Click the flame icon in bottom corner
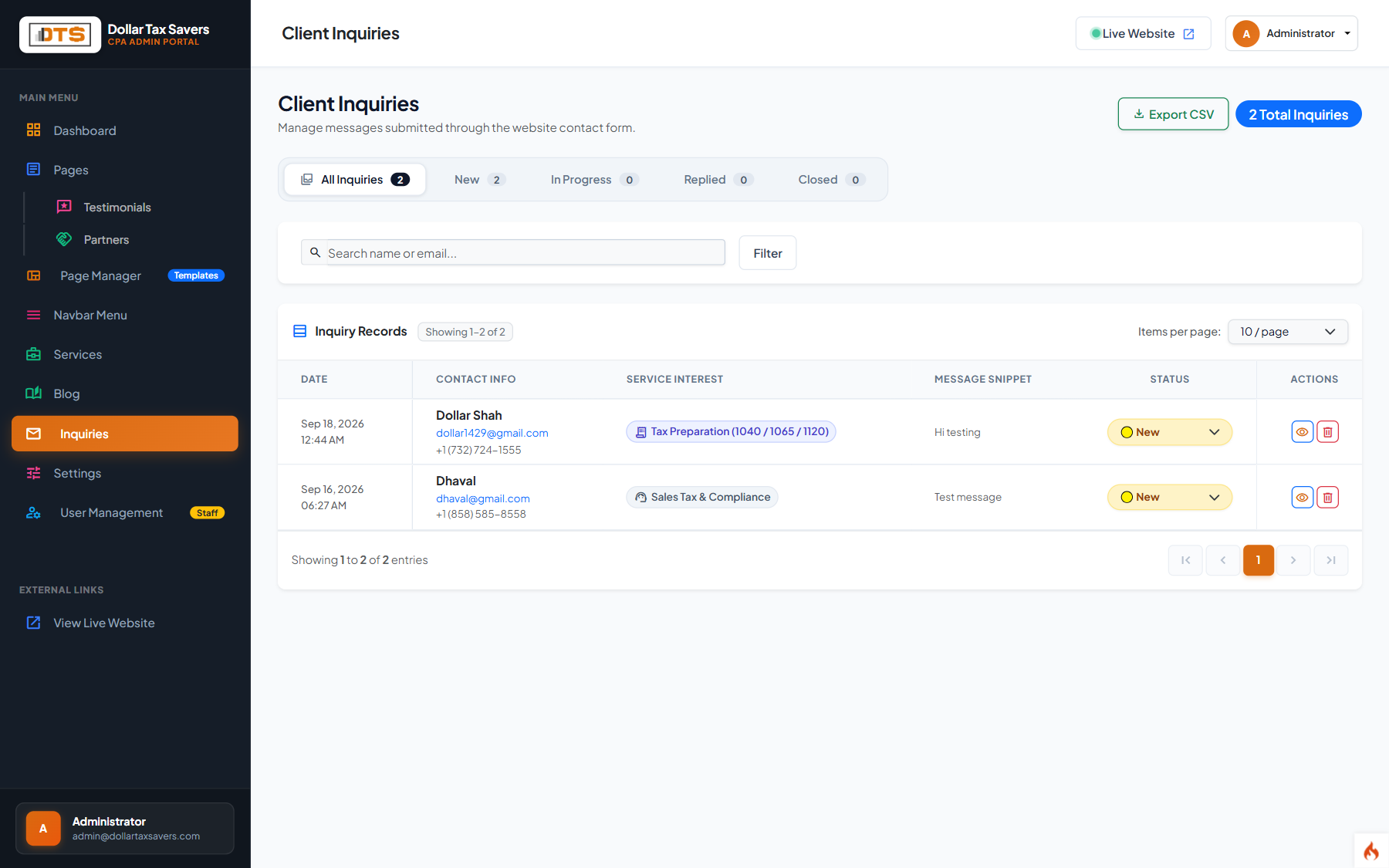Image resolution: width=1389 pixels, height=868 pixels. 1371,850
